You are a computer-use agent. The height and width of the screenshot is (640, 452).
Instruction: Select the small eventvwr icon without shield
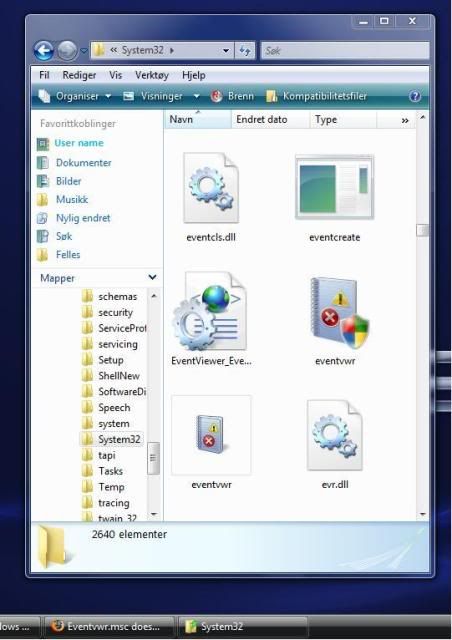(x=211, y=434)
